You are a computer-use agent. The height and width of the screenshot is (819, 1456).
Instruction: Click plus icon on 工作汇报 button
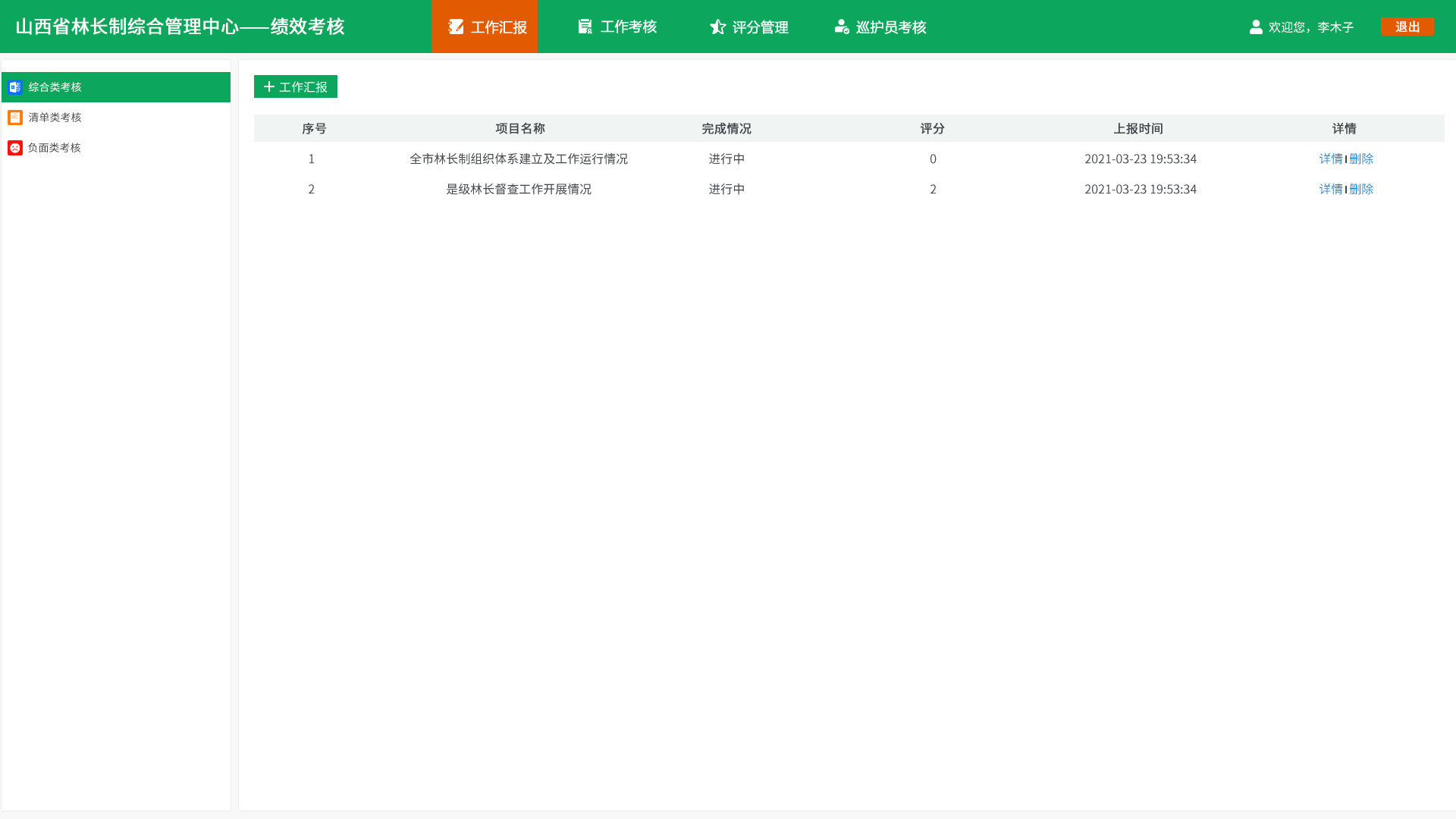(x=269, y=87)
